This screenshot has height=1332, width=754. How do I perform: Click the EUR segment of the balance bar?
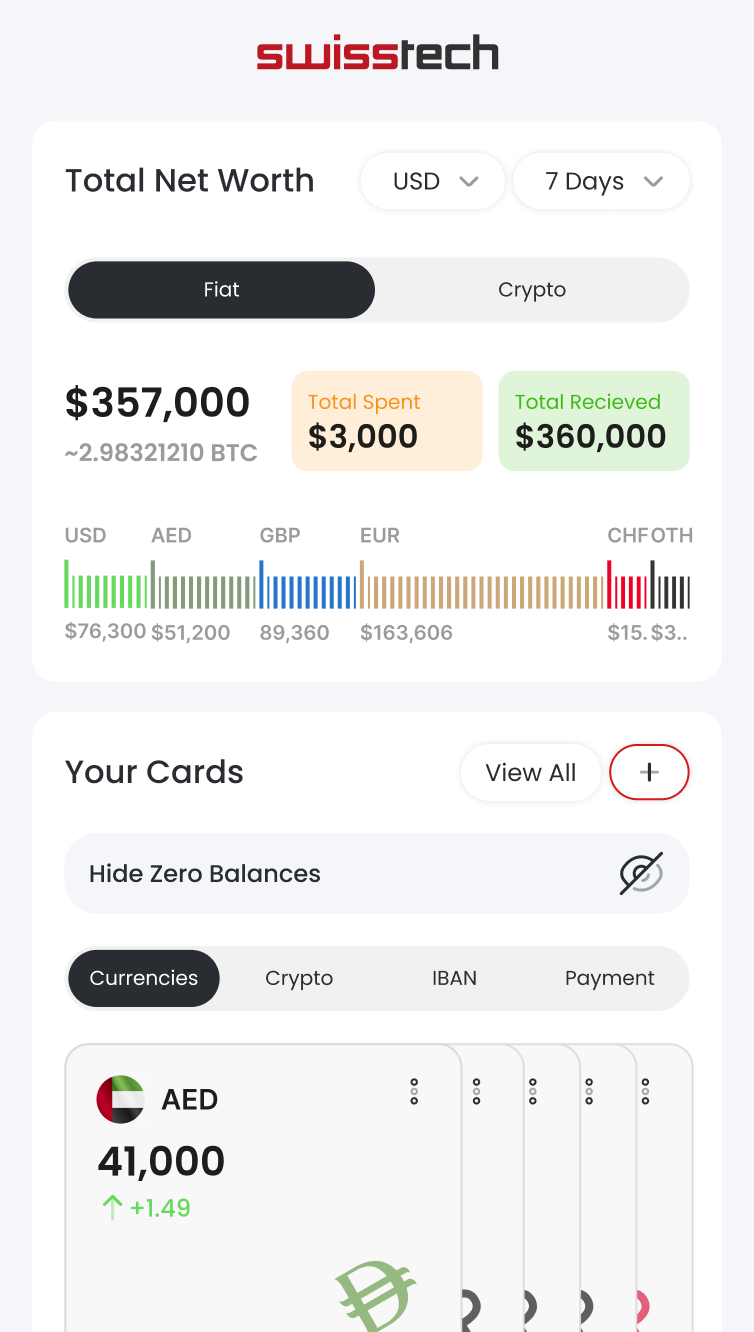tap(482, 591)
